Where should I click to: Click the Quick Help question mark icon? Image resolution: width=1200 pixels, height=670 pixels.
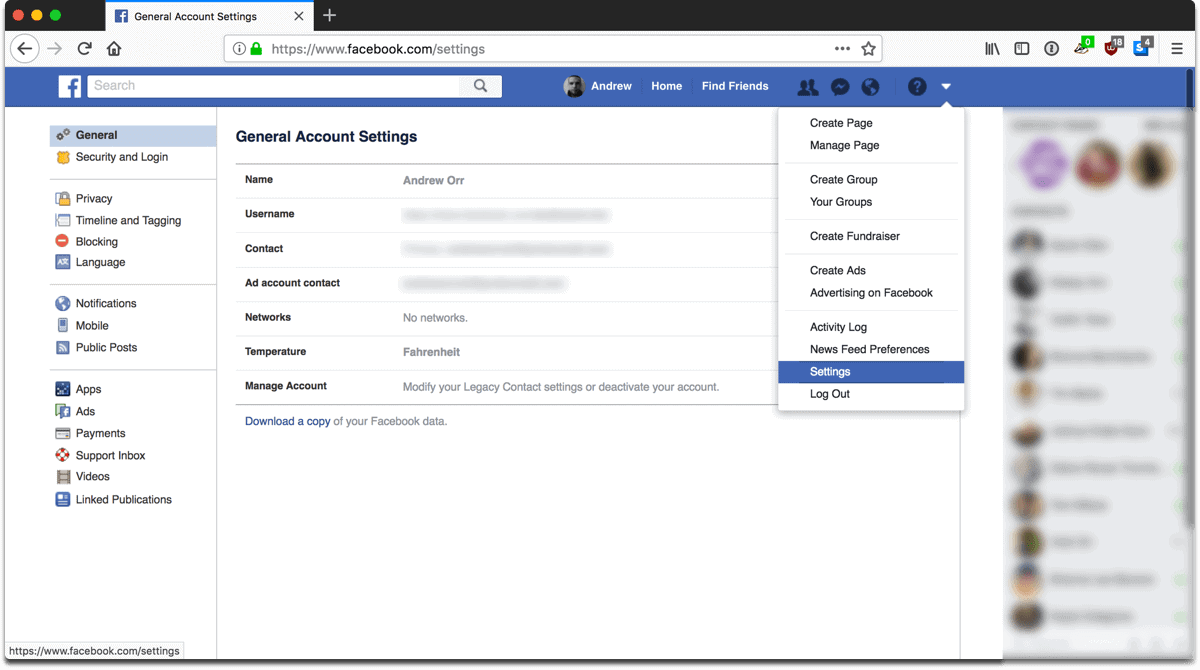(x=917, y=87)
